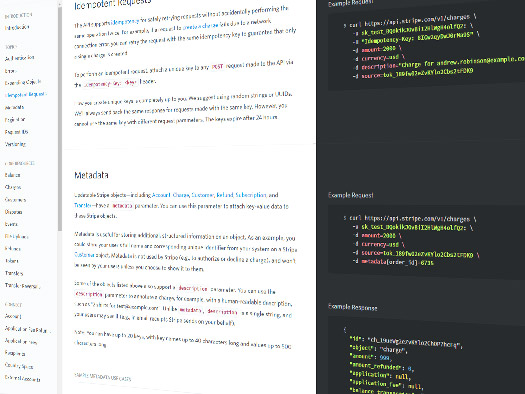This screenshot has width=525, height=394.
Task: Open Application Fees in sidebar
Action: pyautogui.click(x=21, y=341)
